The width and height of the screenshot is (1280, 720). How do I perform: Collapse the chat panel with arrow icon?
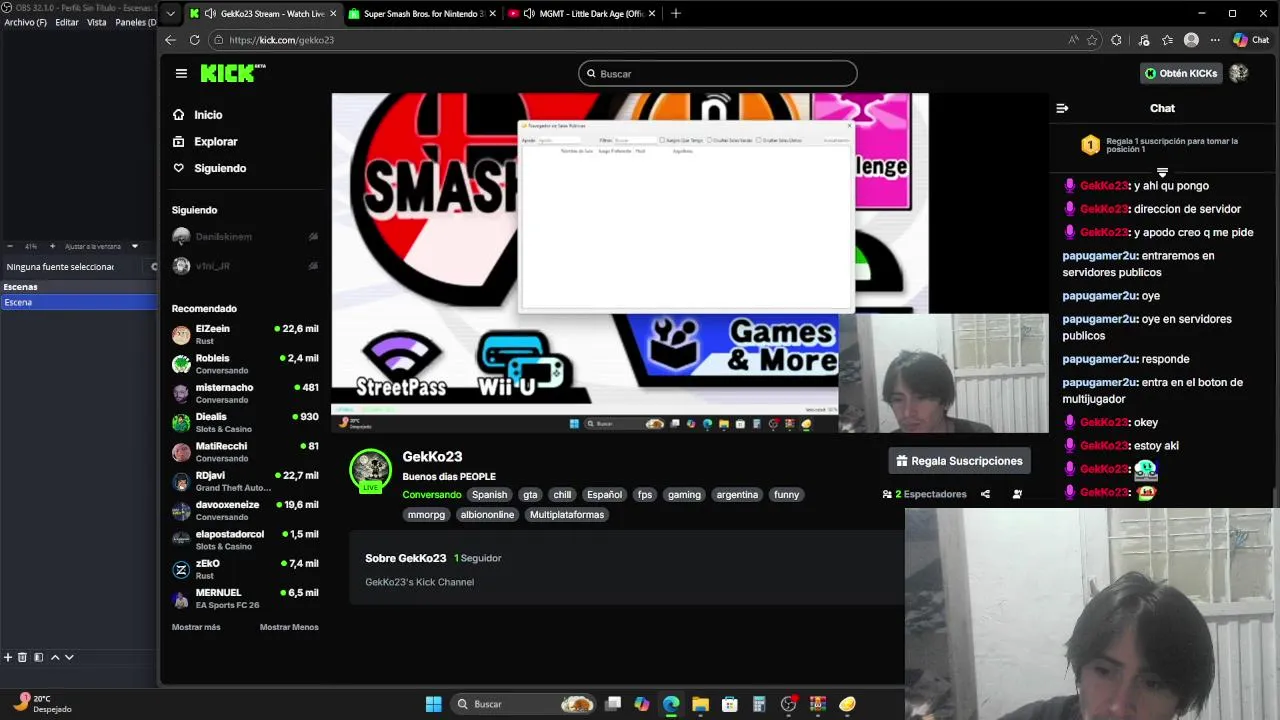click(x=1062, y=108)
